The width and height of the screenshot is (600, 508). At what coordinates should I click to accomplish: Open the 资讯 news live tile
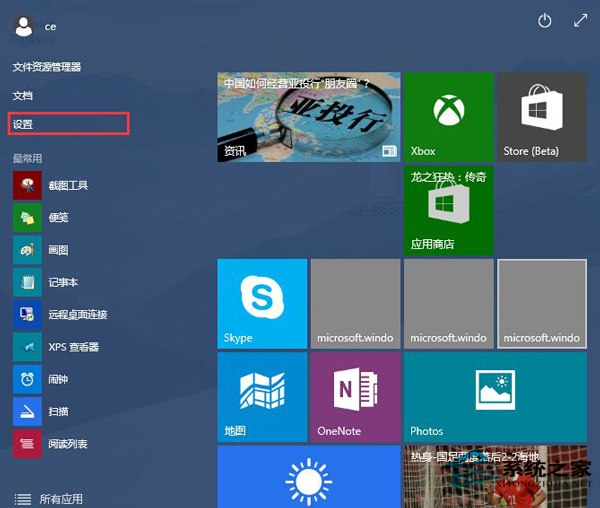pyautogui.click(x=309, y=117)
